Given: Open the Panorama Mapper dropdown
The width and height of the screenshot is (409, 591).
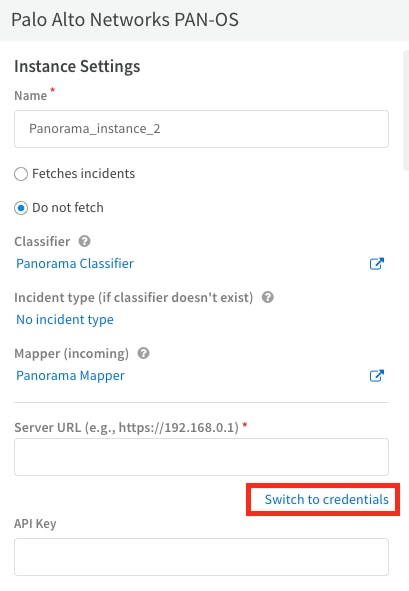Looking at the screenshot, I should (70, 376).
